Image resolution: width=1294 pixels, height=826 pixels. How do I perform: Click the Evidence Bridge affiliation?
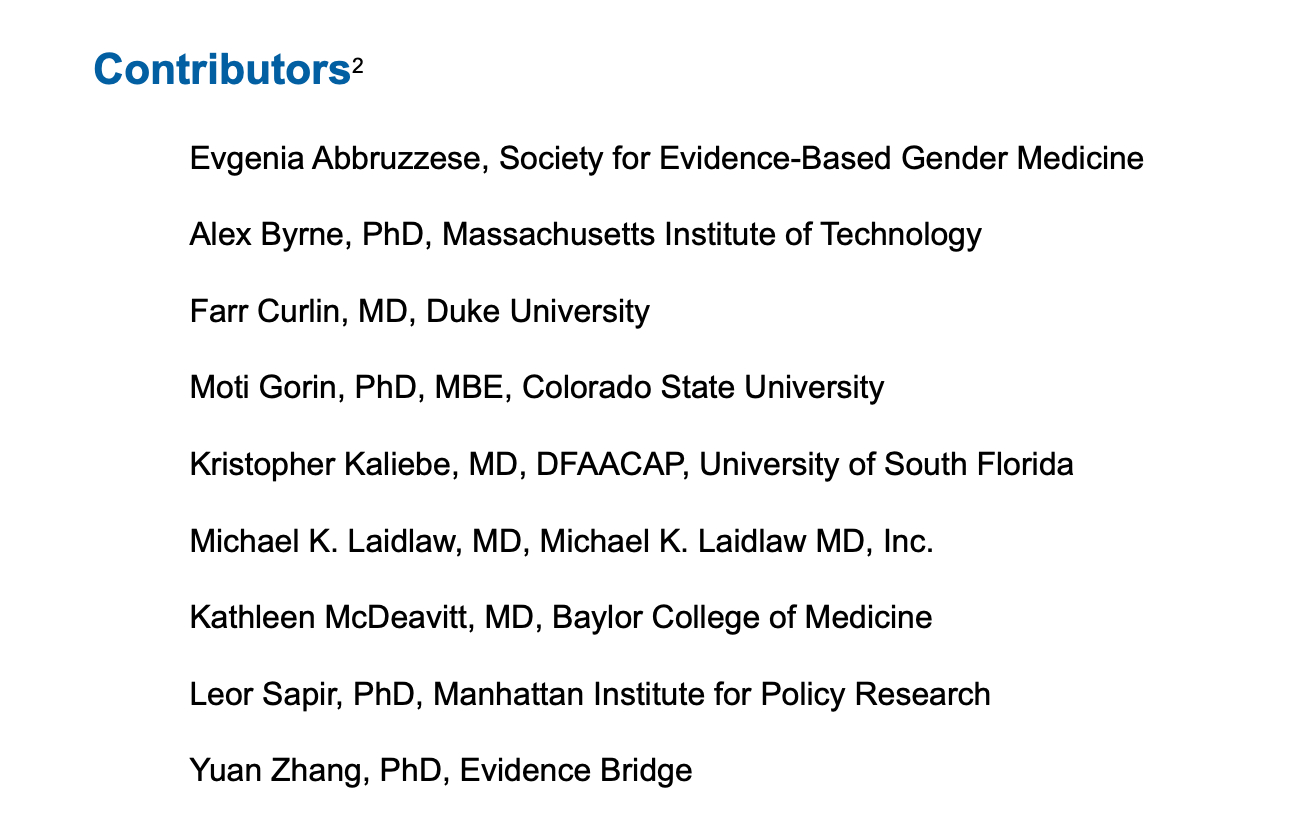click(x=575, y=771)
